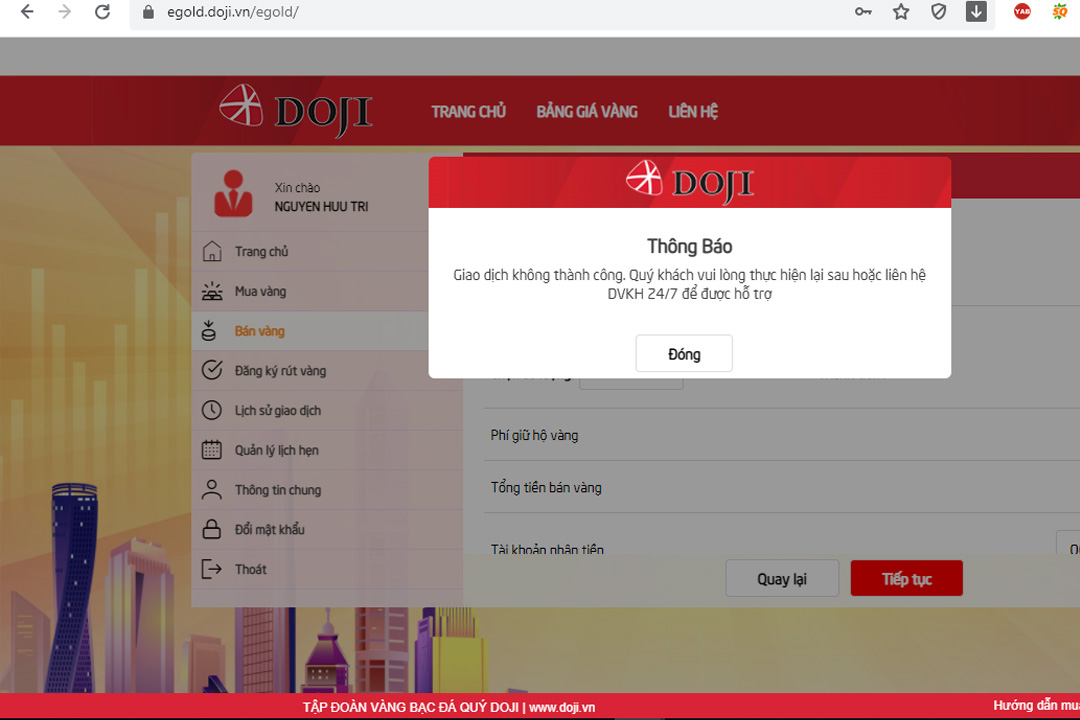1080x720 pixels.
Task: Click the padlock site security icon
Action: pos(148,12)
